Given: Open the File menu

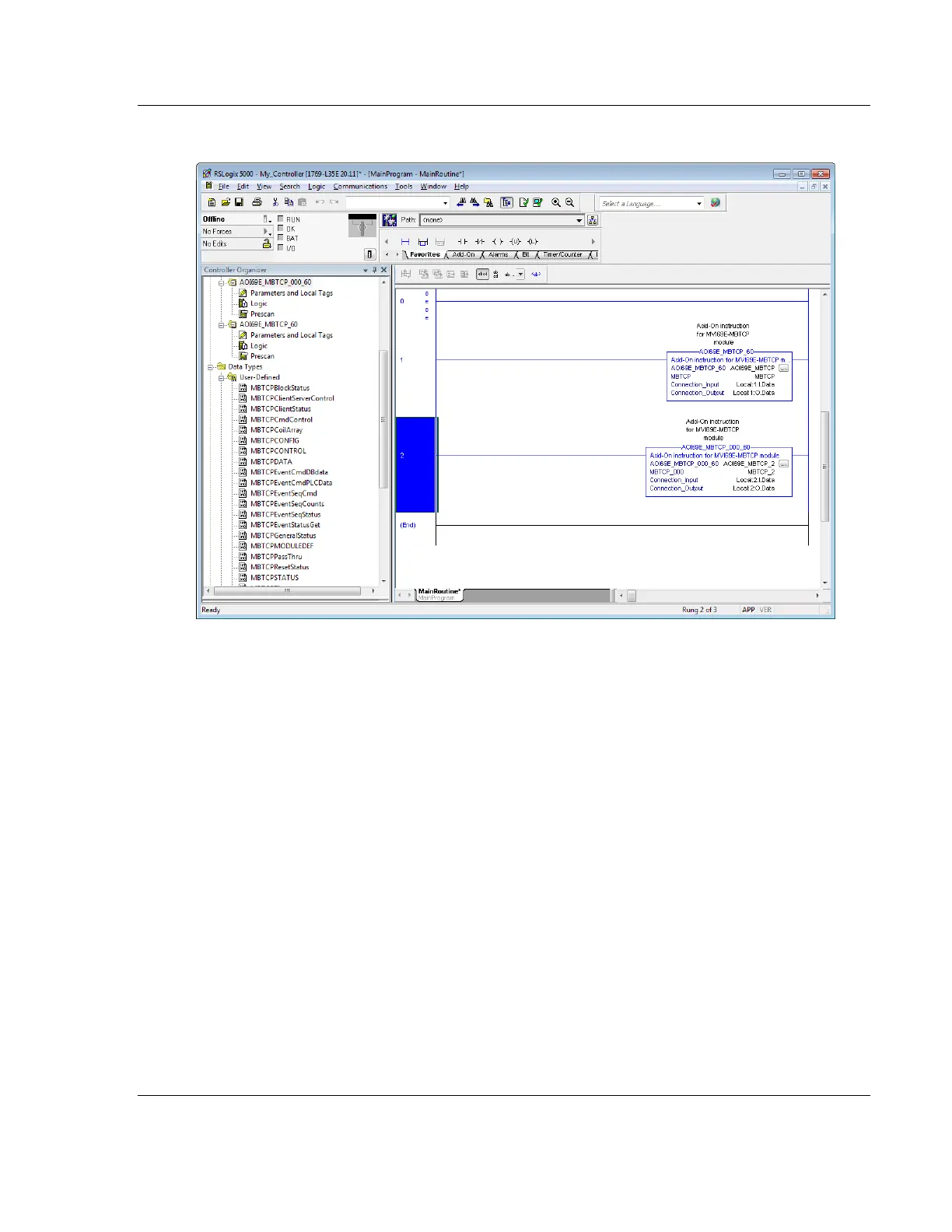Looking at the screenshot, I should coord(224,187).
